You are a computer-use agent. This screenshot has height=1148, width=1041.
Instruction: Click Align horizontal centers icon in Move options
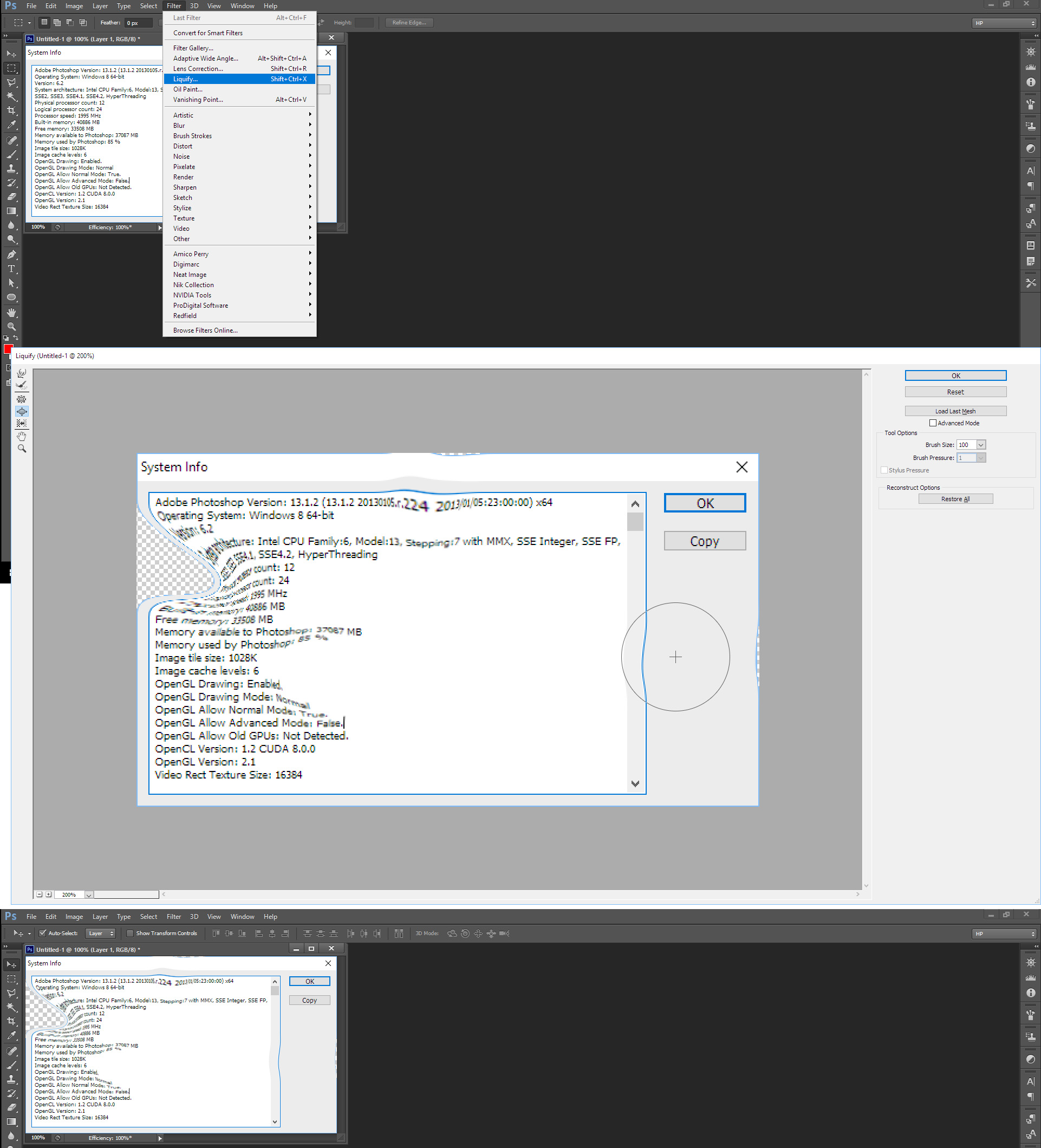(x=272, y=933)
